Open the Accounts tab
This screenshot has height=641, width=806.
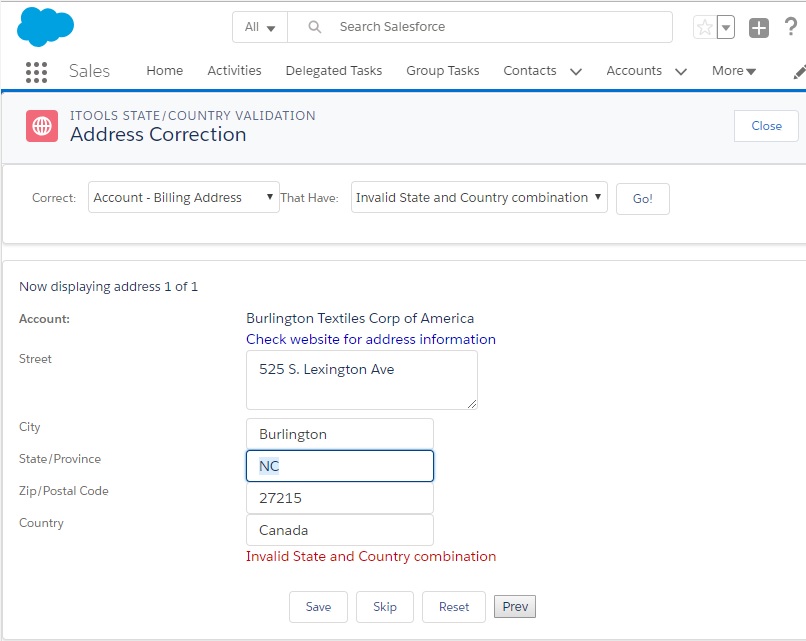coord(634,70)
